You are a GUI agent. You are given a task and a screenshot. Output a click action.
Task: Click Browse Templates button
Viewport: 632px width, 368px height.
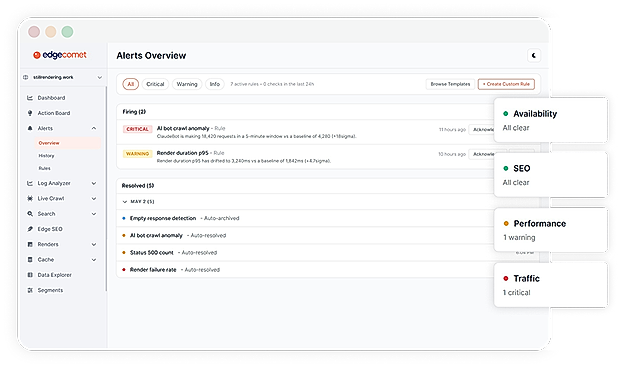450,84
